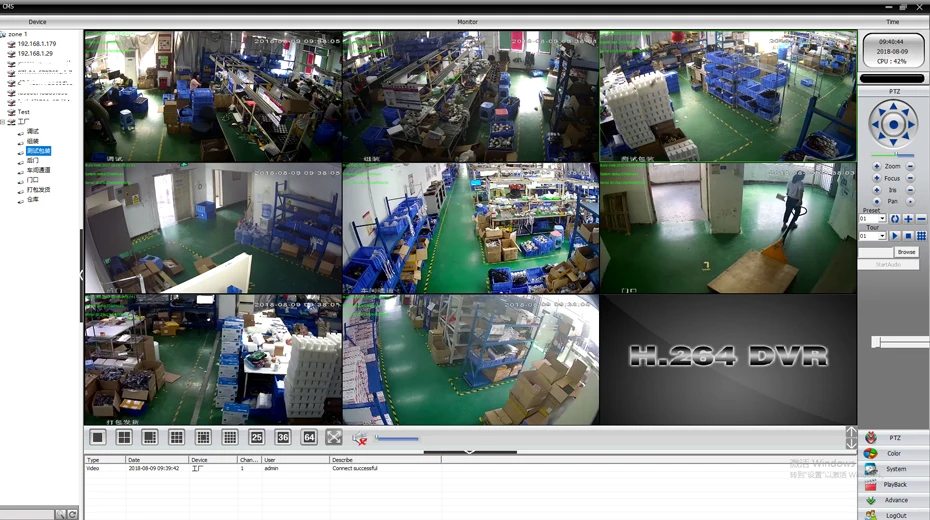Collapse the bottom log panel handle
The width and height of the screenshot is (930, 520).
click(470, 452)
